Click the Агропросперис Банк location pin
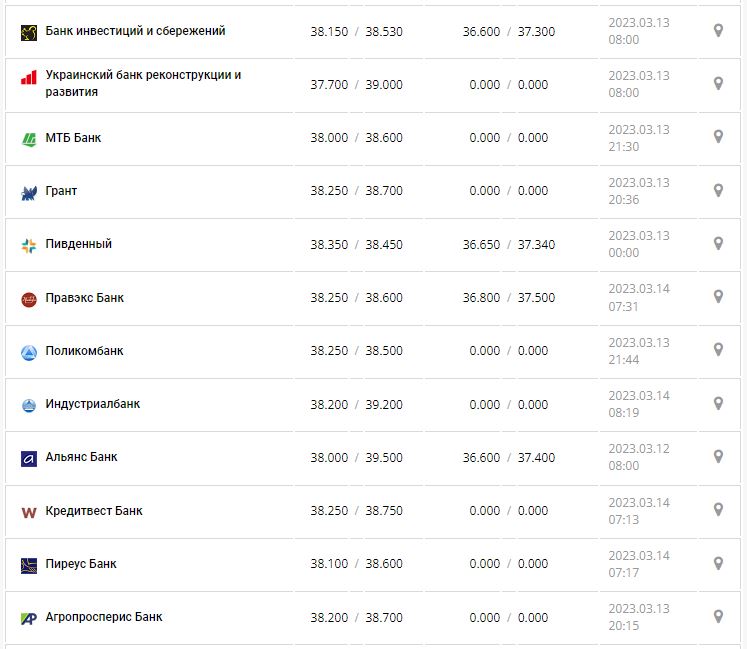 click(x=718, y=616)
